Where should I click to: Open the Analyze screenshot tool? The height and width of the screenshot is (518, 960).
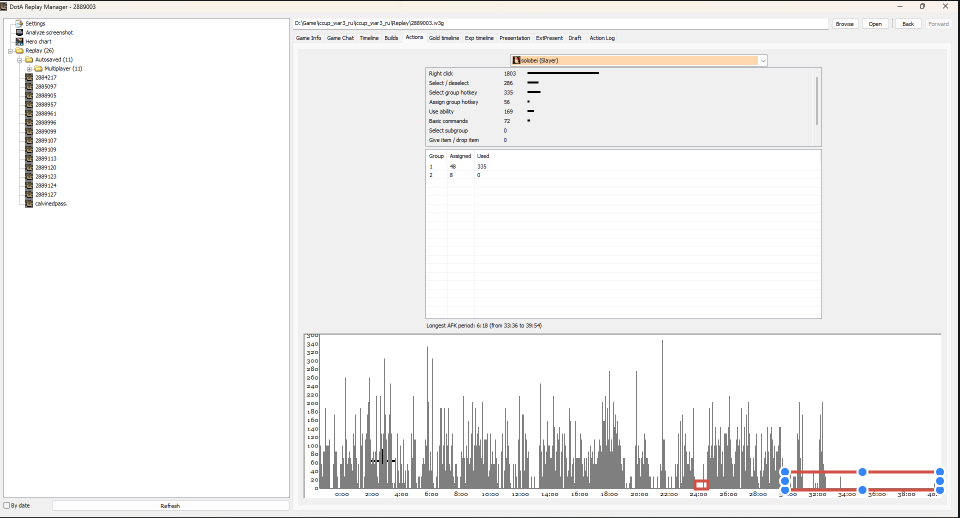(x=49, y=32)
